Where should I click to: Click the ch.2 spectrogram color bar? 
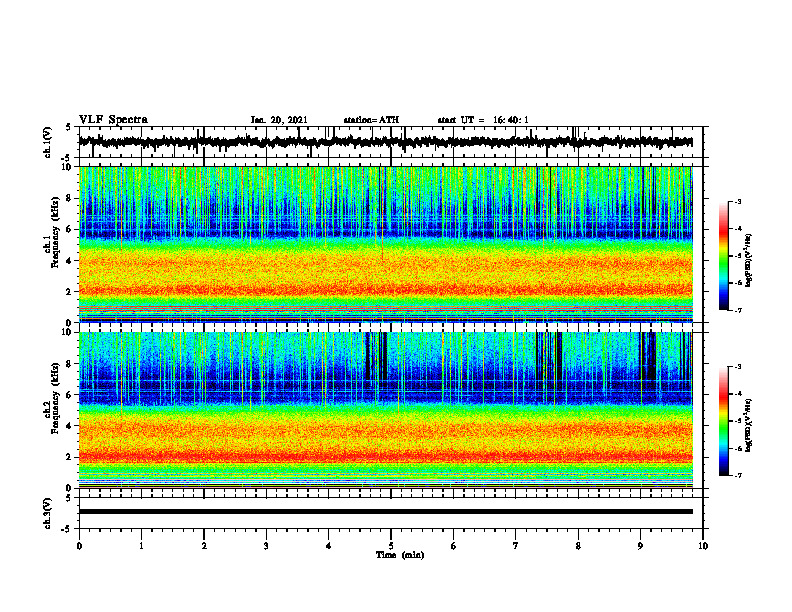coord(723,421)
